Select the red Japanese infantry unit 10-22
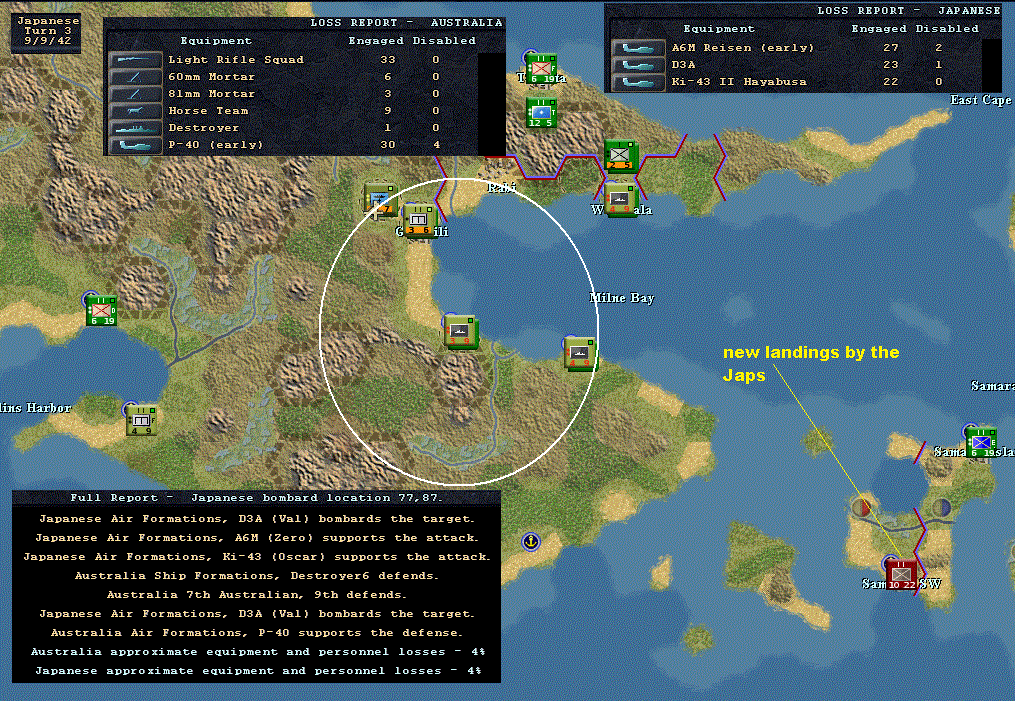This screenshot has height=701, width=1015. point(901,574)
